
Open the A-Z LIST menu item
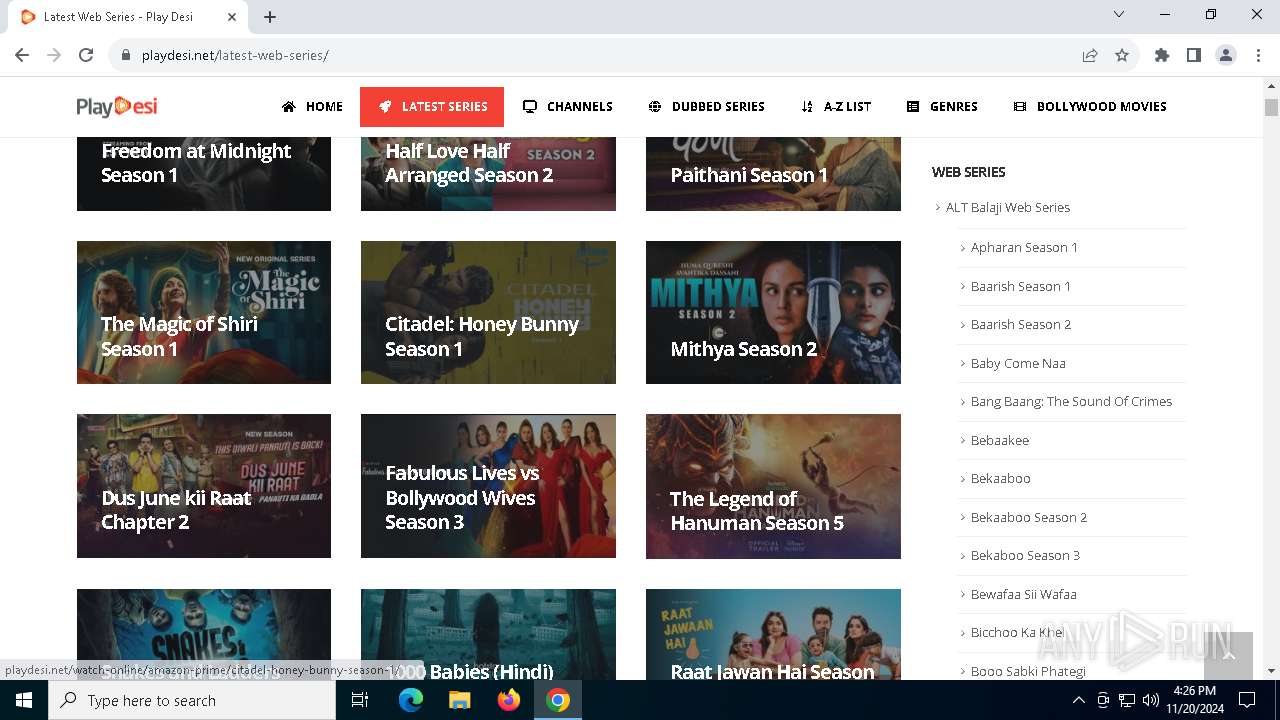[x=836, y=106]
